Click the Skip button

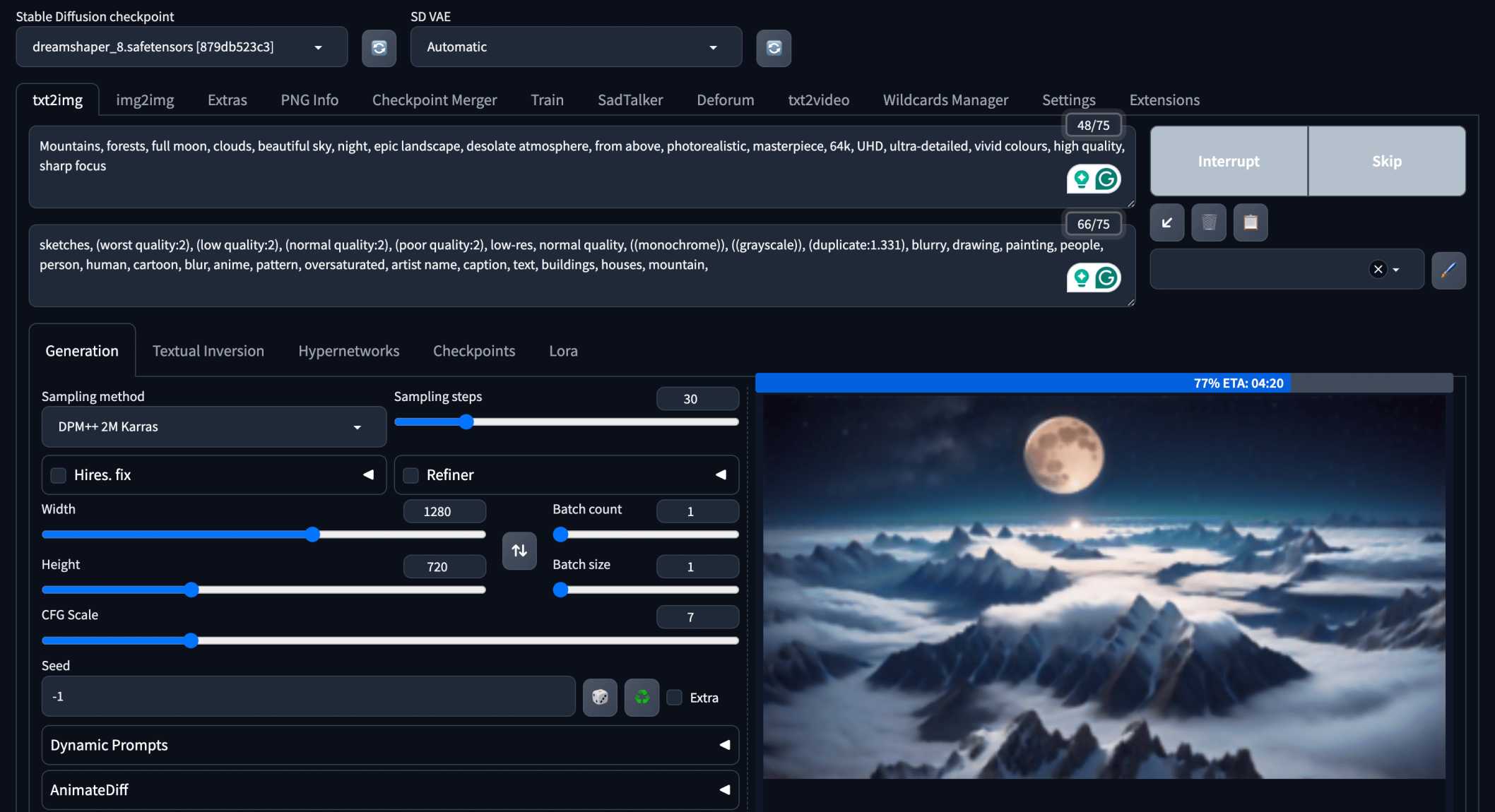coord(1387,161)
